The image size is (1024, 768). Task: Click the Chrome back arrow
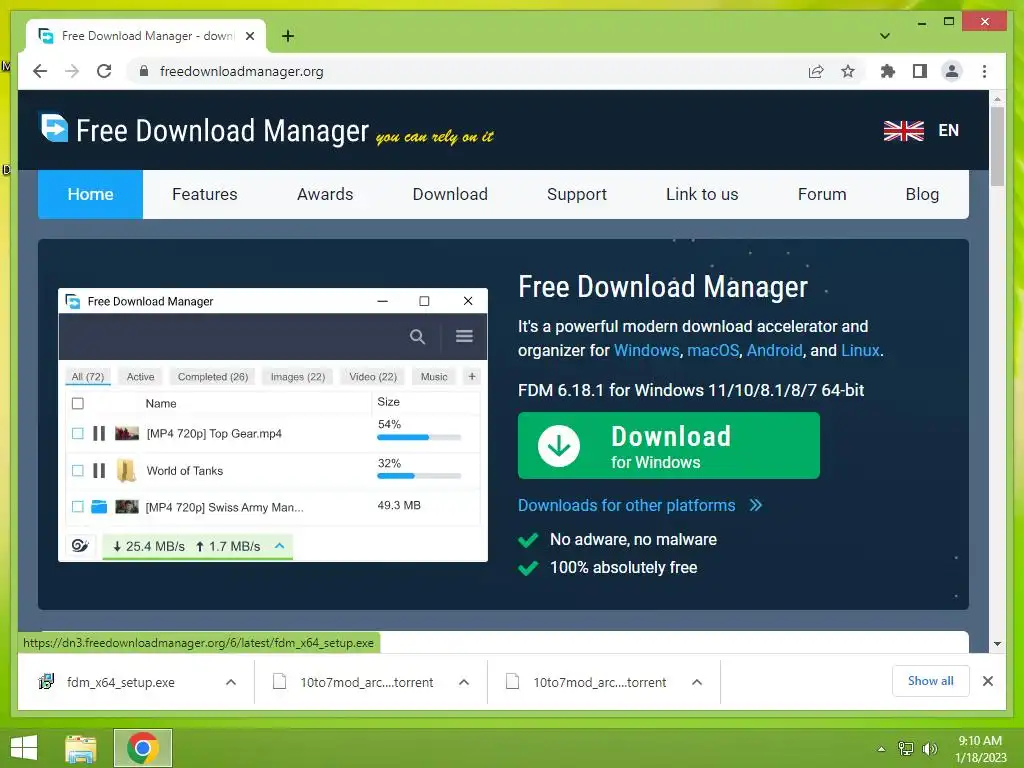click(x=40, y=71)
